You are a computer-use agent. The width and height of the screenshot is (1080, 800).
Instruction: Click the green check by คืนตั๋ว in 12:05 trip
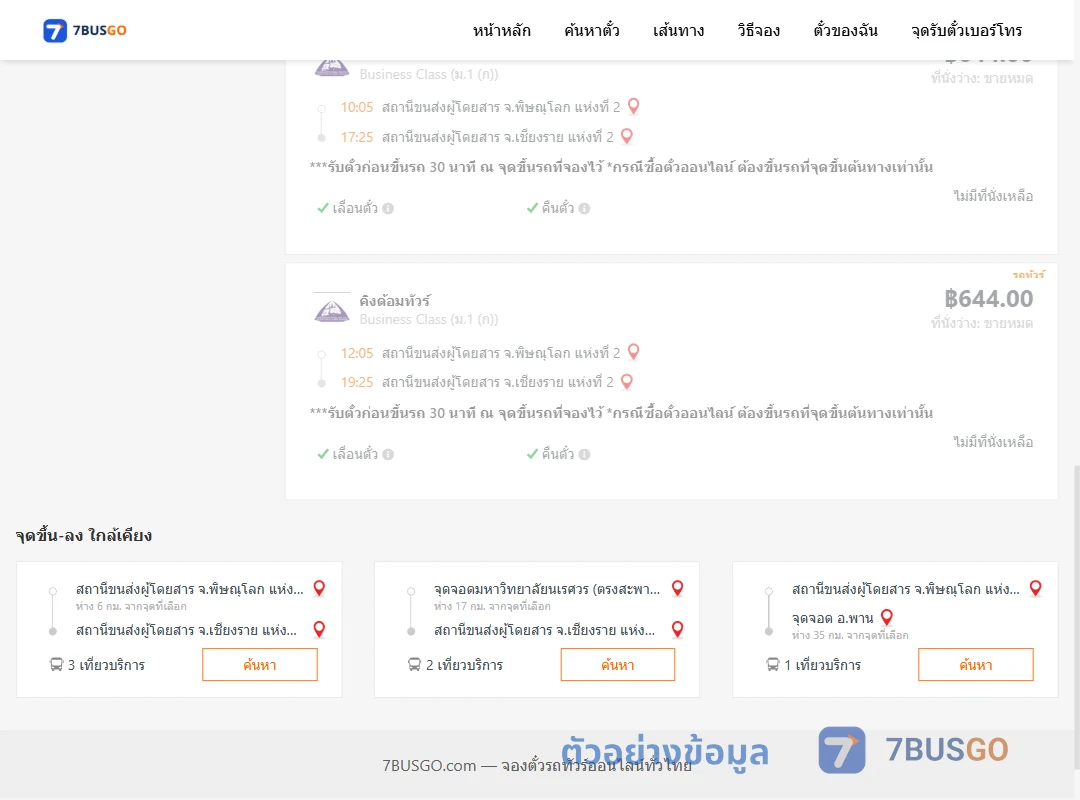point(532,454)
